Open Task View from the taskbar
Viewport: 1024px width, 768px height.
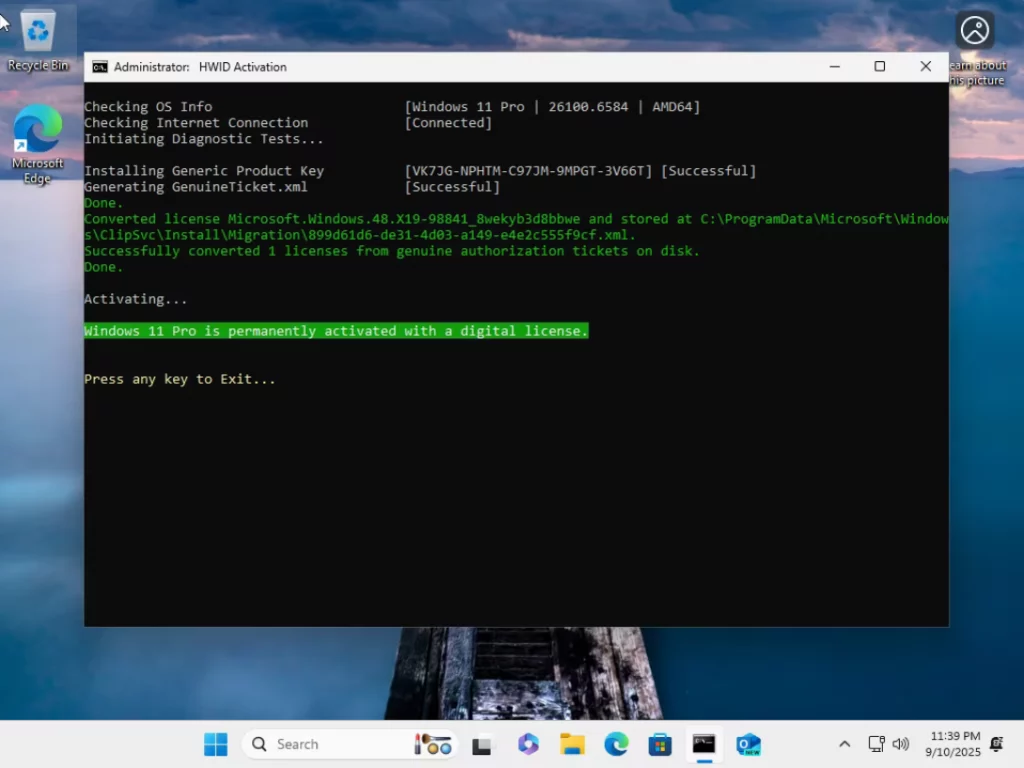point(482,744)
